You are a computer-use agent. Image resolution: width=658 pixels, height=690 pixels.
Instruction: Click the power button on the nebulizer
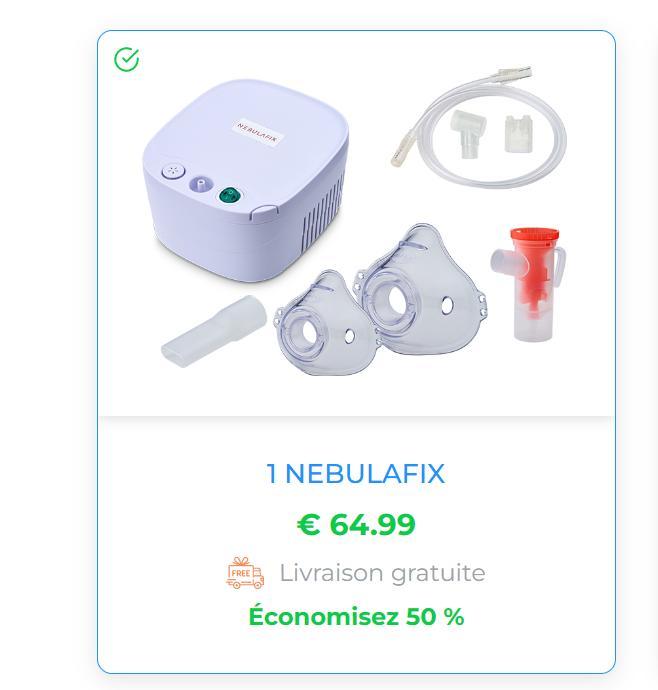point(173,171)
